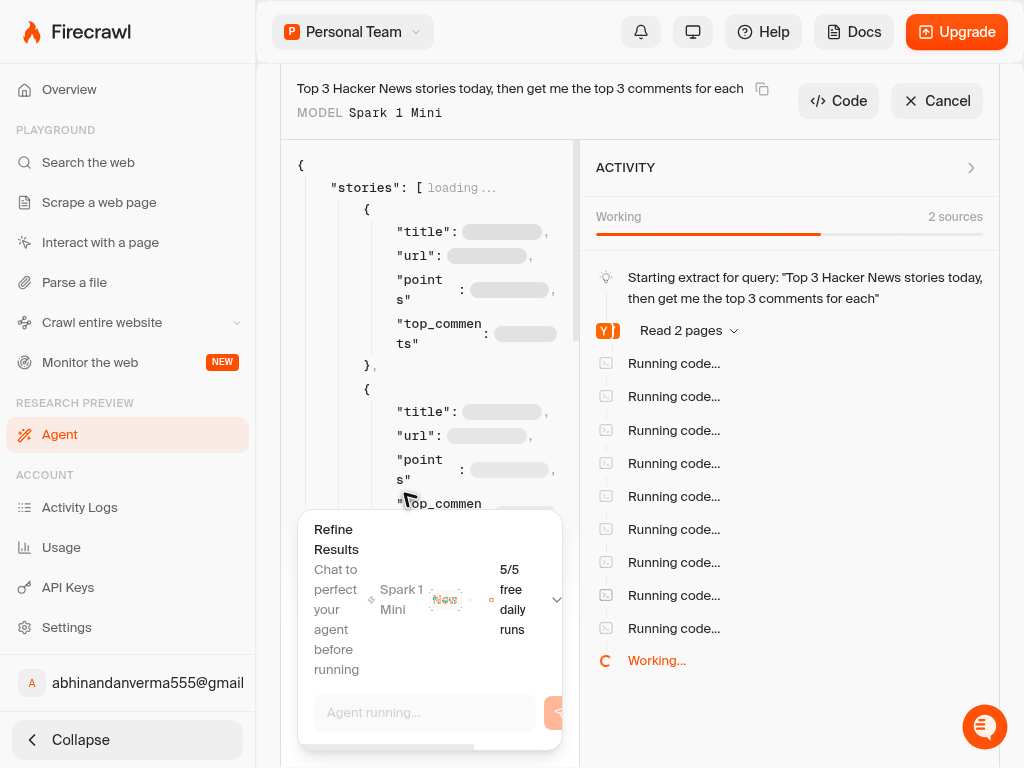Screen dimensions: 1024x768
Task: Collapse the Activity panel chevron
Action: tap(971, 168)
